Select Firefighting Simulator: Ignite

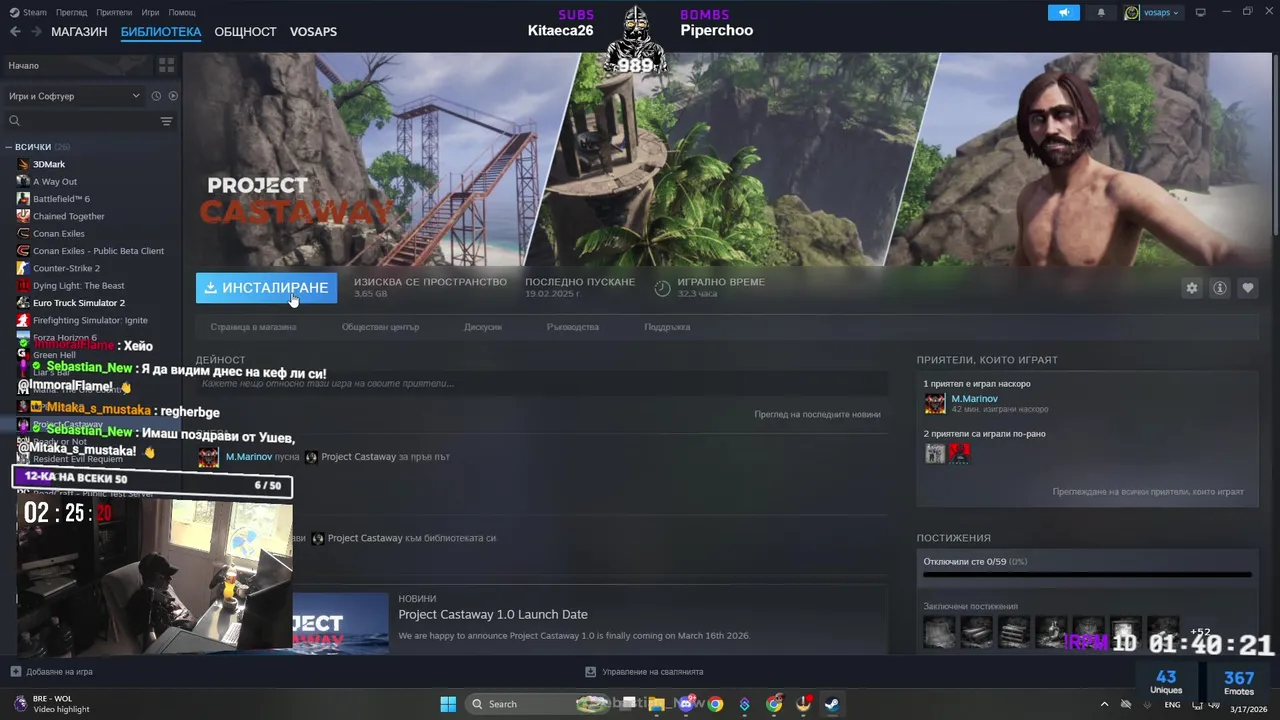[x=90, y=320]
